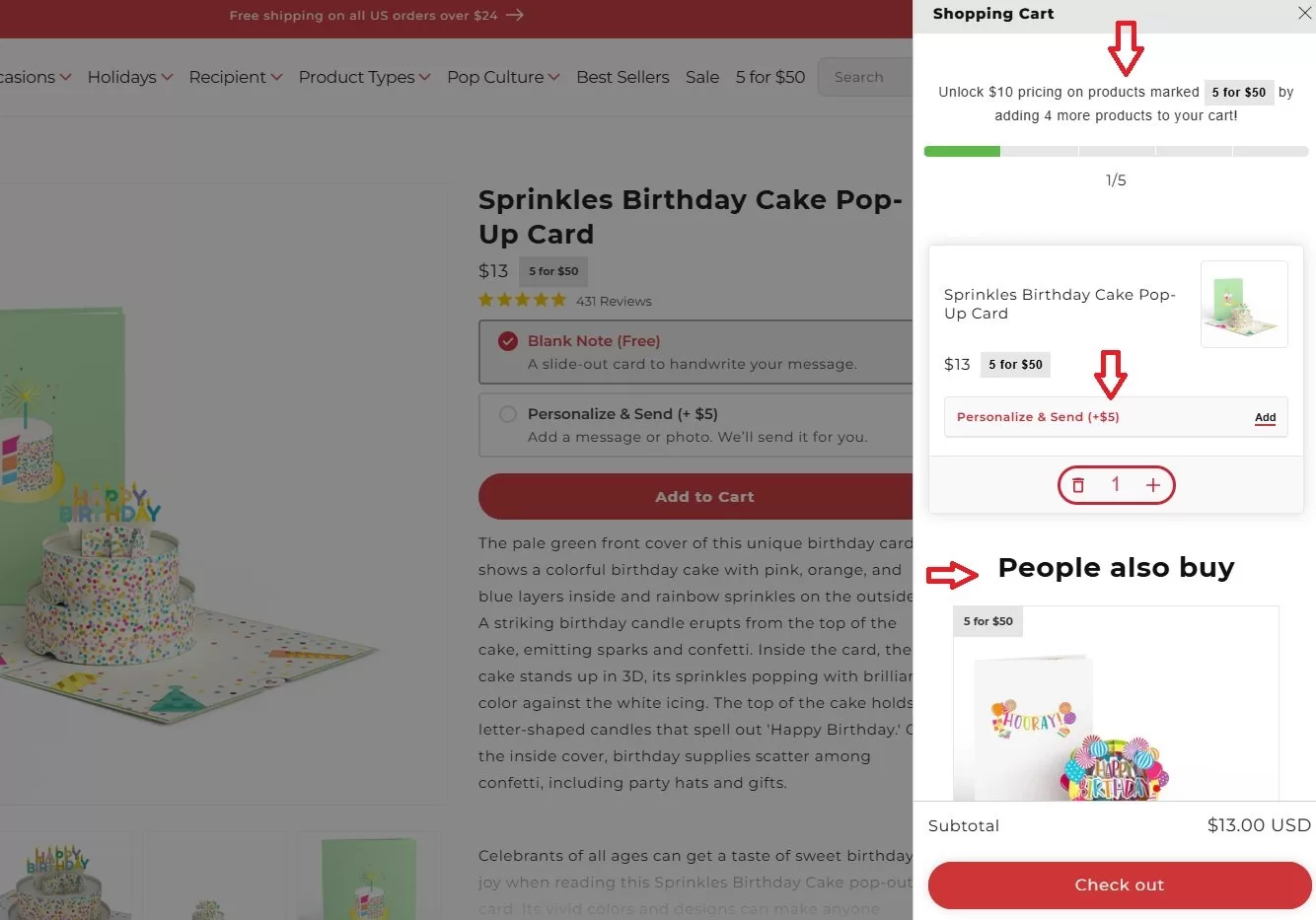Click the Check out button
This screenshot has width=1316, height=920.
click(x=1120, y=885)
